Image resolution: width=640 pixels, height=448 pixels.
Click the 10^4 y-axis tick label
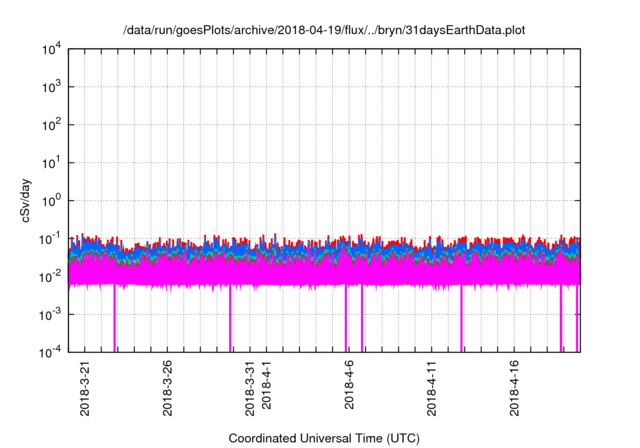pos(51,49)
